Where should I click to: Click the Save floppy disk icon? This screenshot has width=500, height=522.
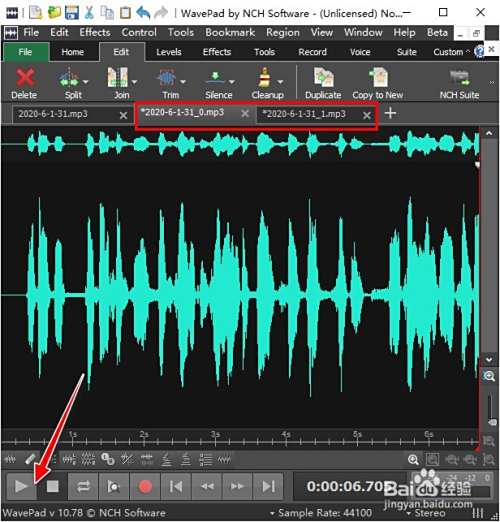tap(72, 13)
